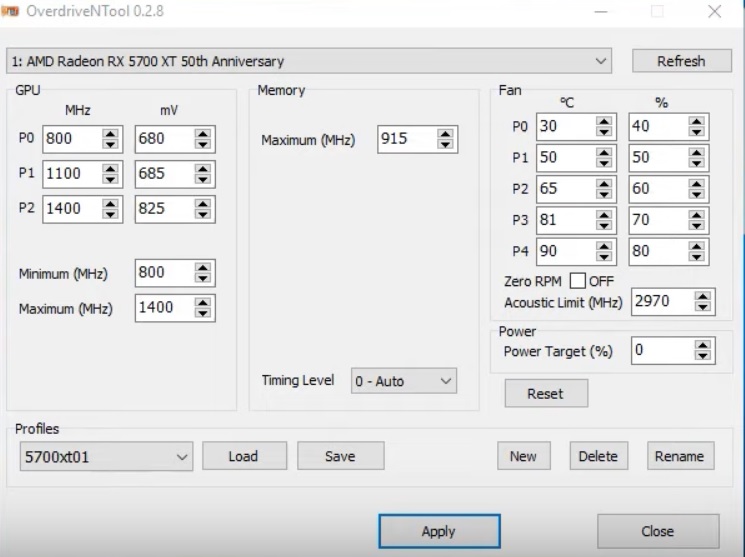Delete the selected profile

click(599, 456)
